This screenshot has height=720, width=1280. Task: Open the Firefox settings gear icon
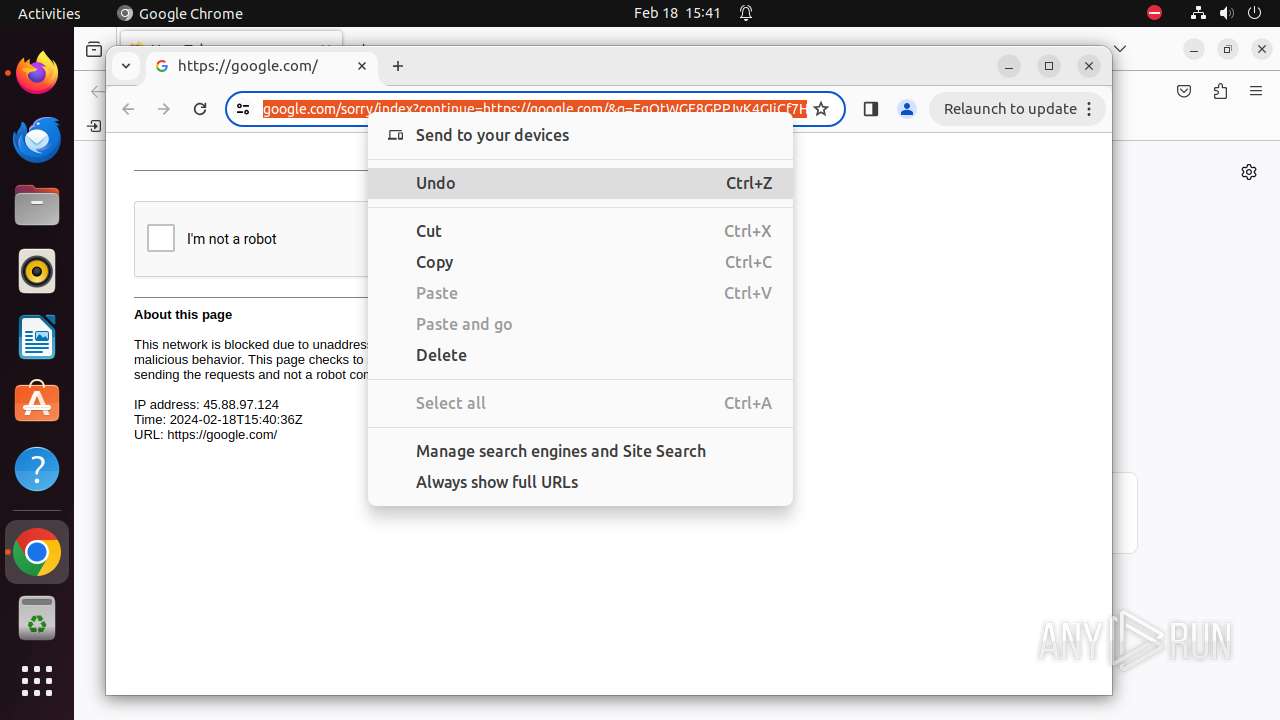pyautogui.click(x=1249, y=172)
